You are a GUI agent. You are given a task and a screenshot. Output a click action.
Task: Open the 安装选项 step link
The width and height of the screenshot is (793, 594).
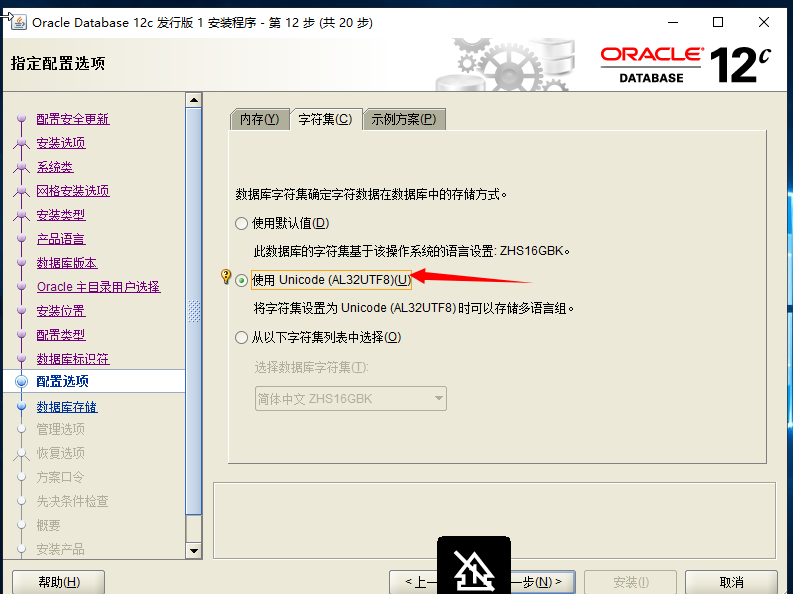61,143
